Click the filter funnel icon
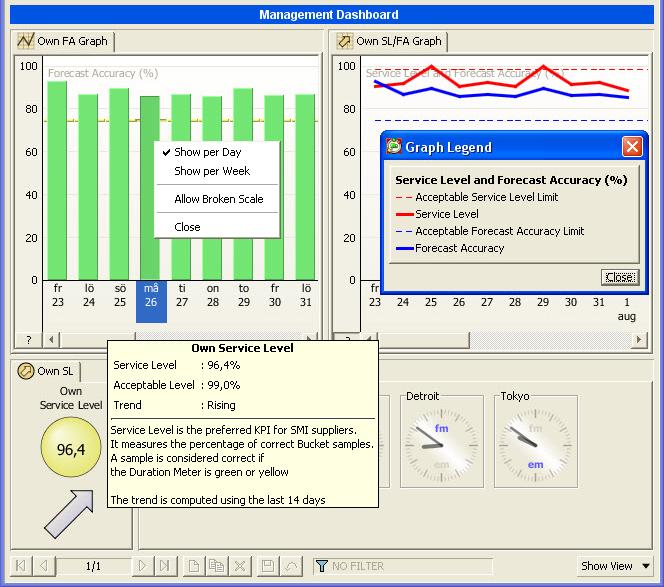The image size is (664, 587). pyautogui.click(x=322, y=566)
